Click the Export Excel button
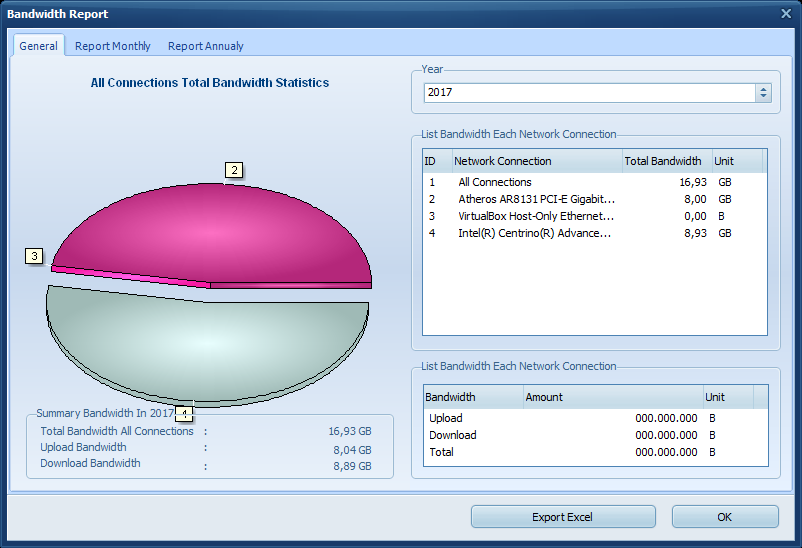This screenshot has width=802, height=548. (563, 517)
